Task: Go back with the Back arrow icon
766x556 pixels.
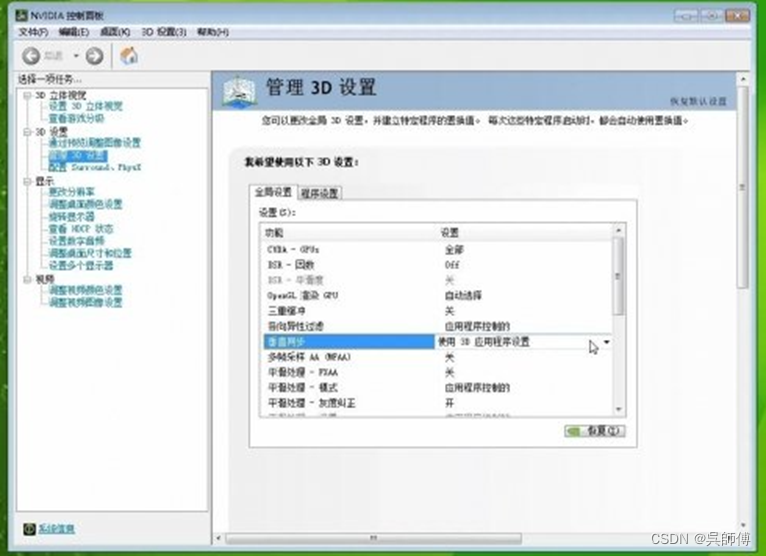Action: [x=31, y=56]
